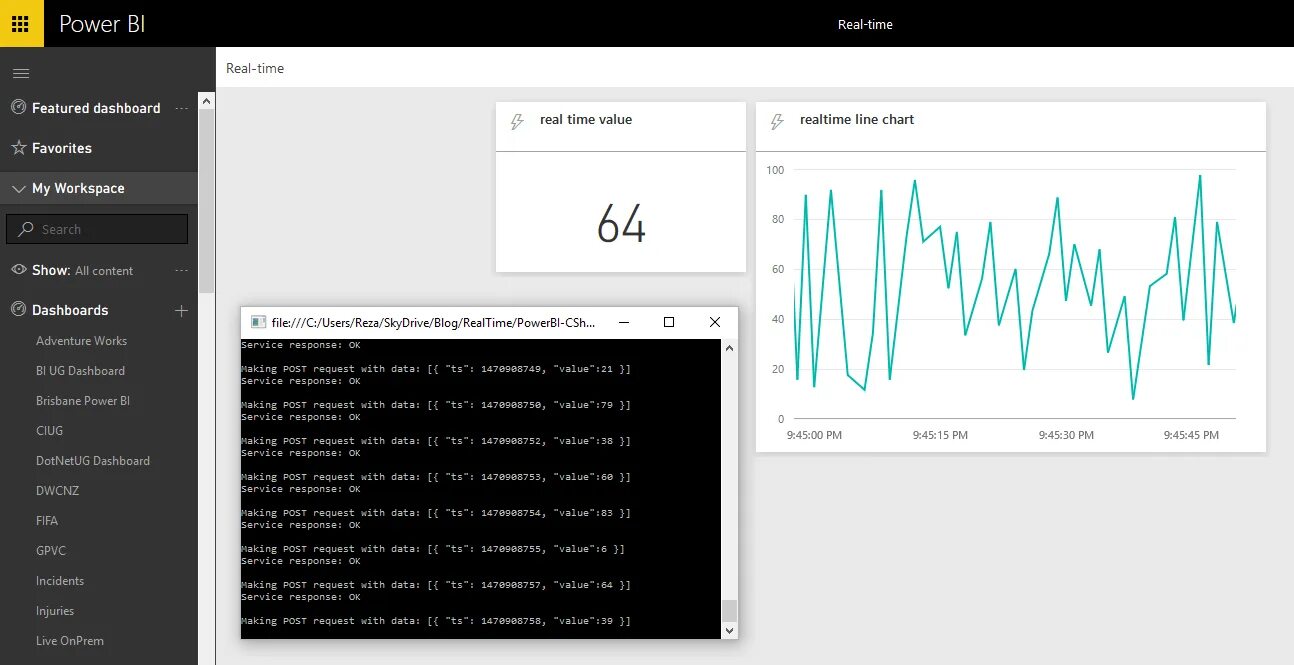Click the 9:45:15 PM axis label

pos(940,435)
